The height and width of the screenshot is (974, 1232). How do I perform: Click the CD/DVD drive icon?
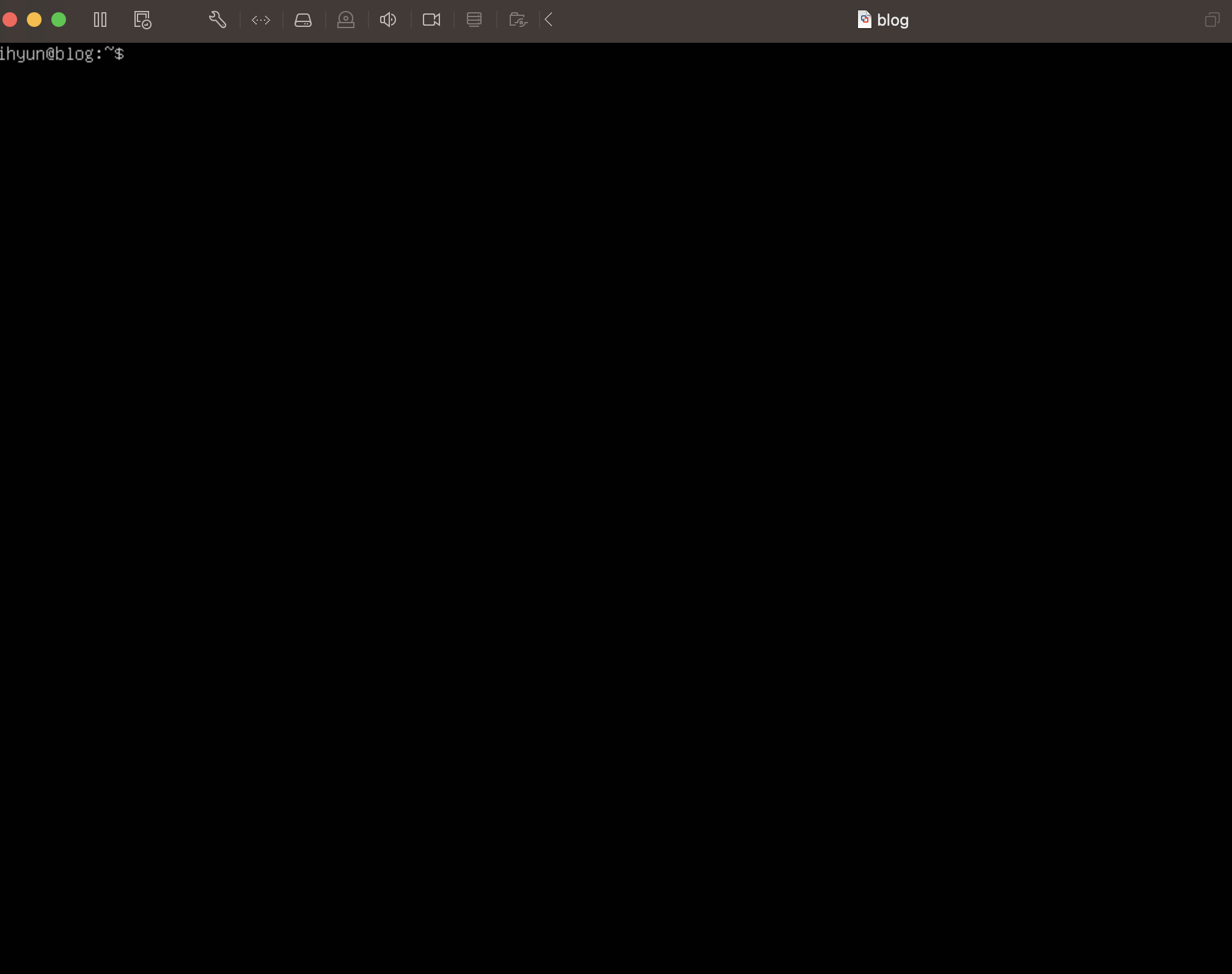(x=346, y=20)
